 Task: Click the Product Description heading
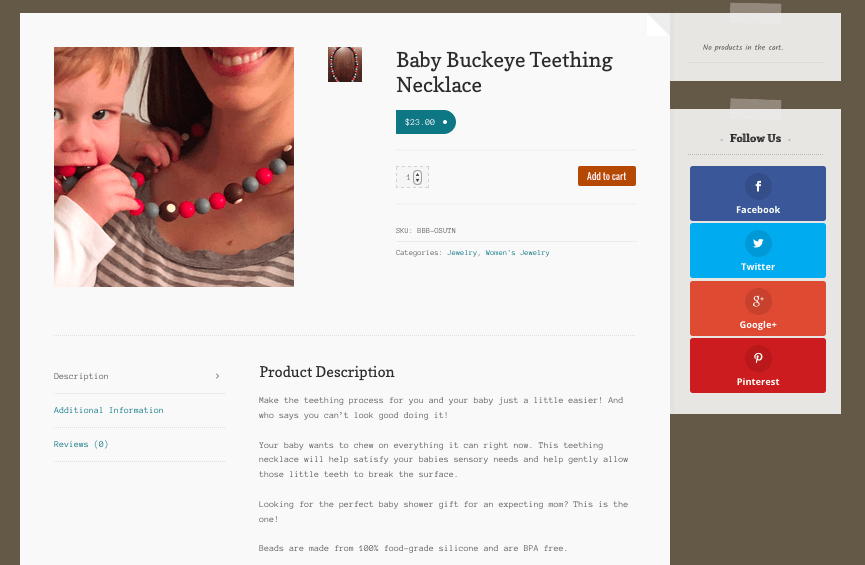tap(326, 372)
